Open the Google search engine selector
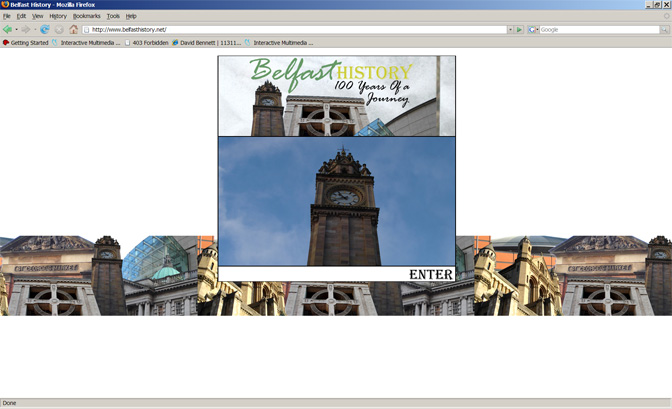Viewport: 672px width, 409px height. pos(533,29)
